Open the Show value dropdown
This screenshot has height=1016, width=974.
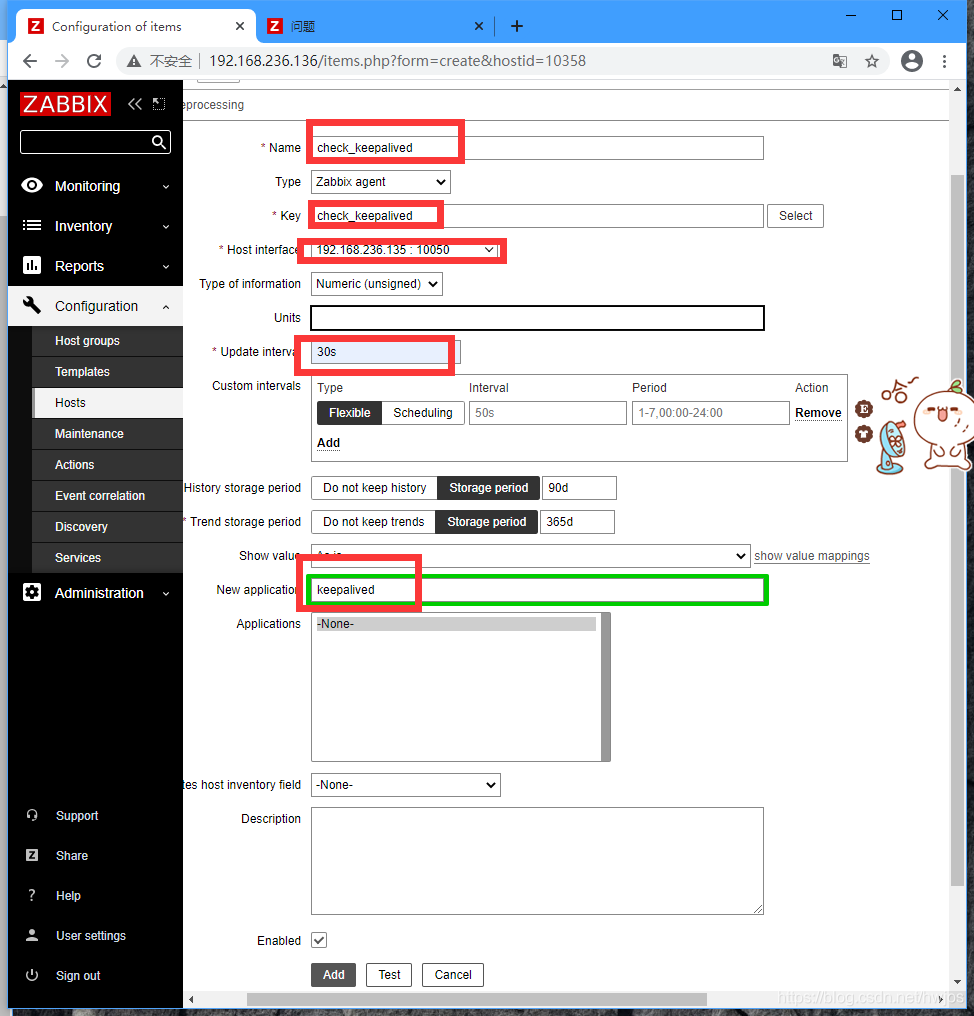point(531,556)
